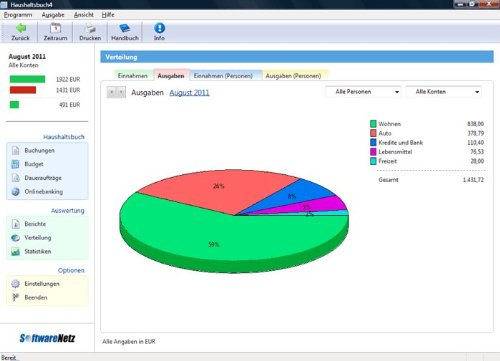Go to previous month arrow button
Image resolution: width=500 pixels, height=361 pixels.
pos(112,92)
